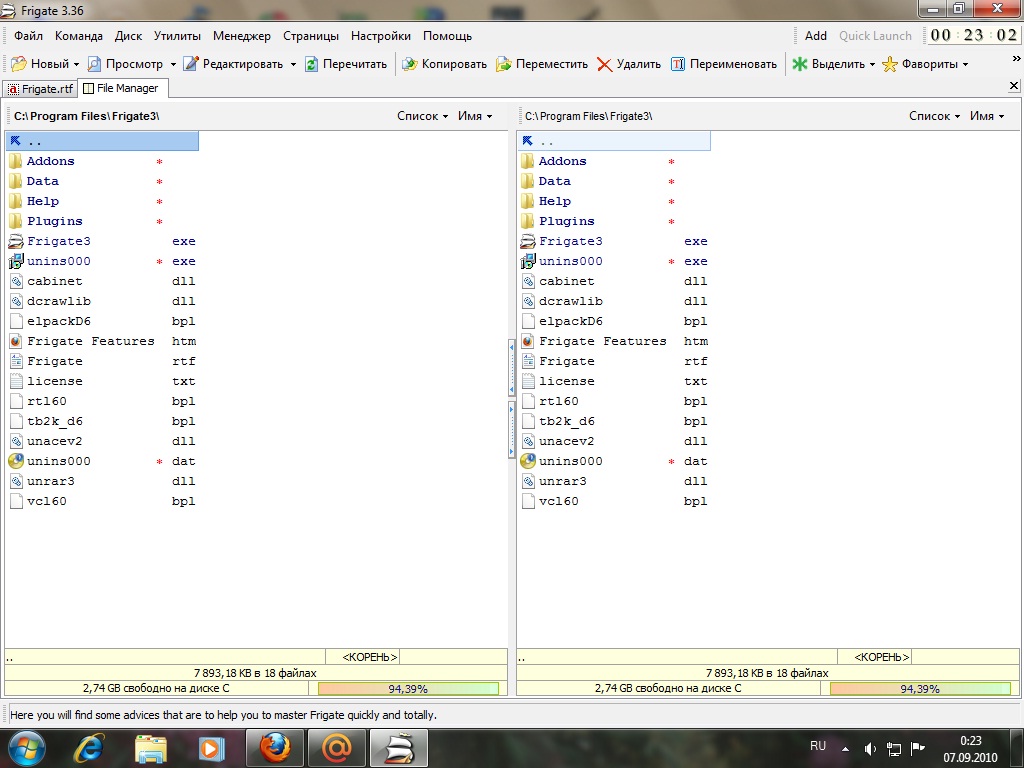Open the Plugins folder in left panel
The width and height of the screenshot is (1024, 768).
coord(54,221)
